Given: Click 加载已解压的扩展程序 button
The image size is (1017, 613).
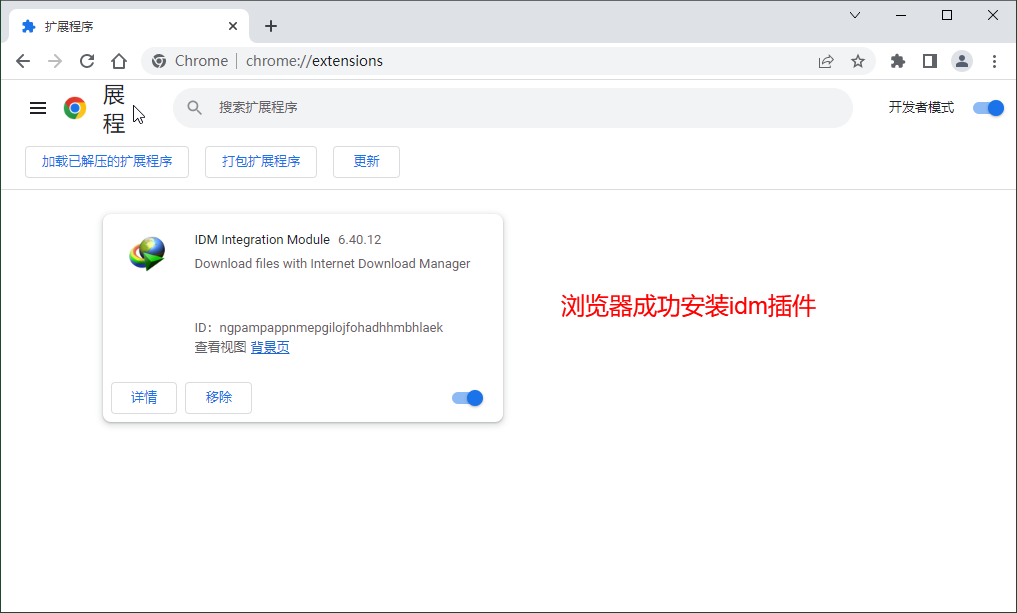Looking at the screenshot, I should 107,162.
